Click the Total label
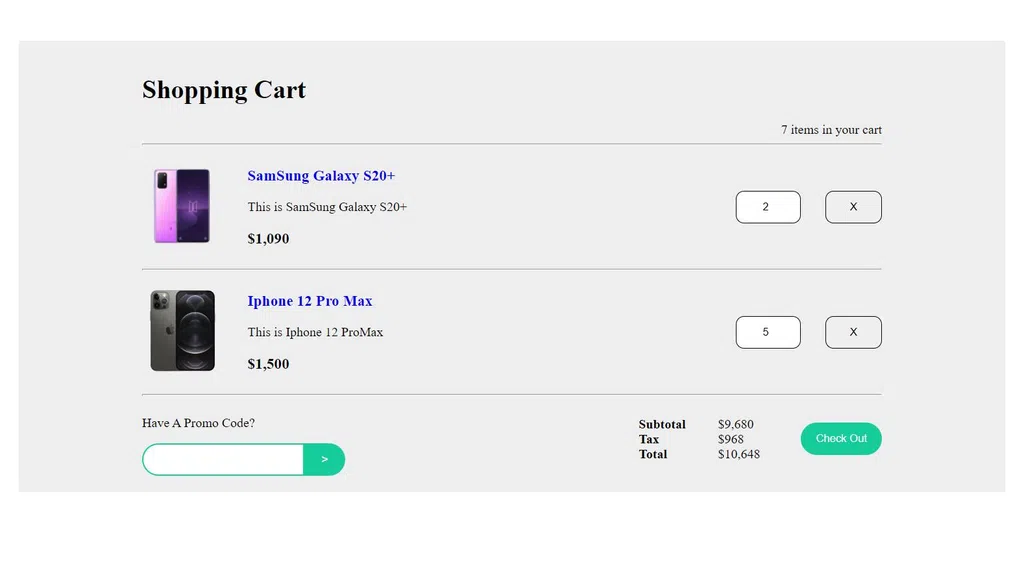This screenshot has width=1024, height=581. [x=653, y=454]
